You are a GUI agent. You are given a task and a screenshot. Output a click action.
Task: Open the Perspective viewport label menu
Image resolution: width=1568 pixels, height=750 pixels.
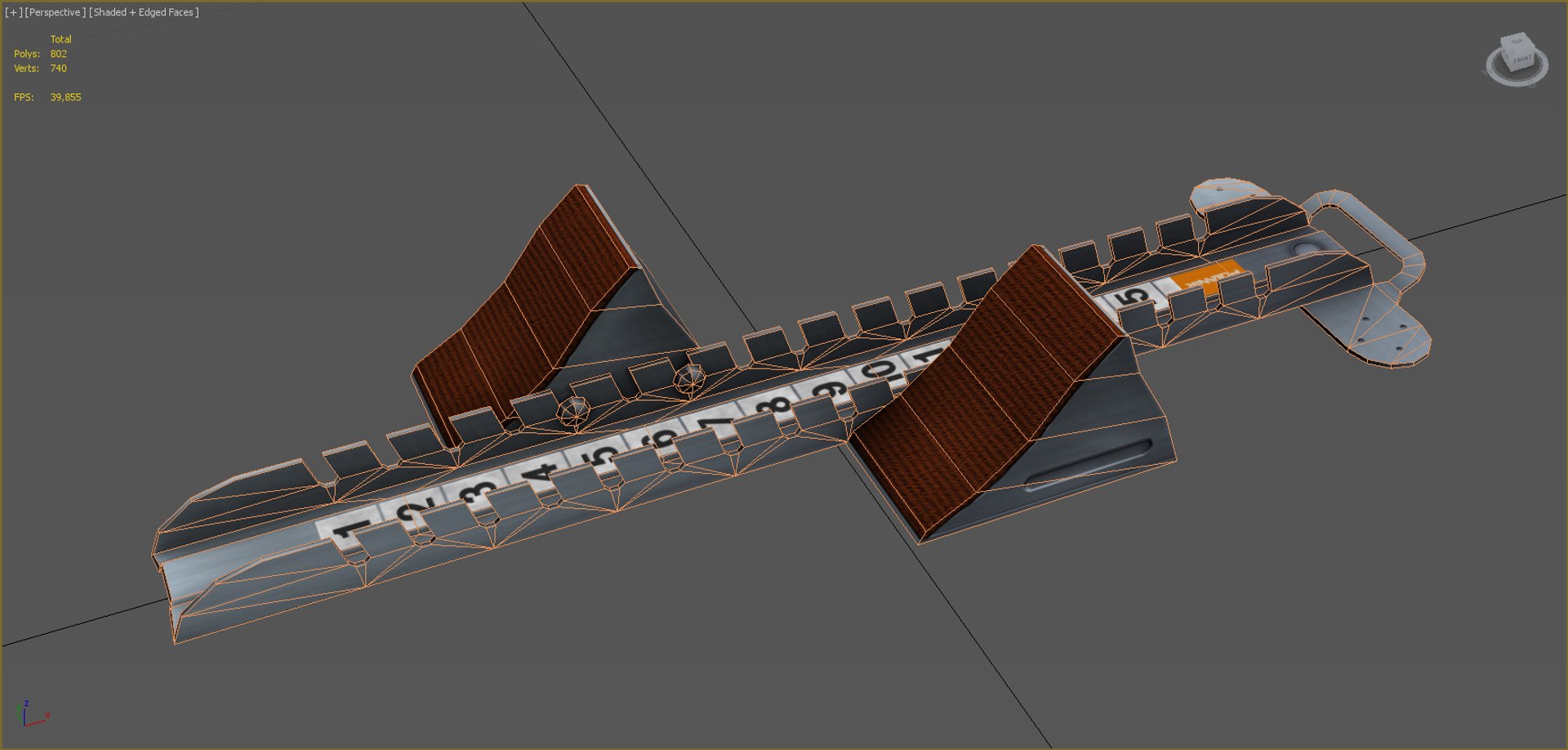click(x=55, y=12)
